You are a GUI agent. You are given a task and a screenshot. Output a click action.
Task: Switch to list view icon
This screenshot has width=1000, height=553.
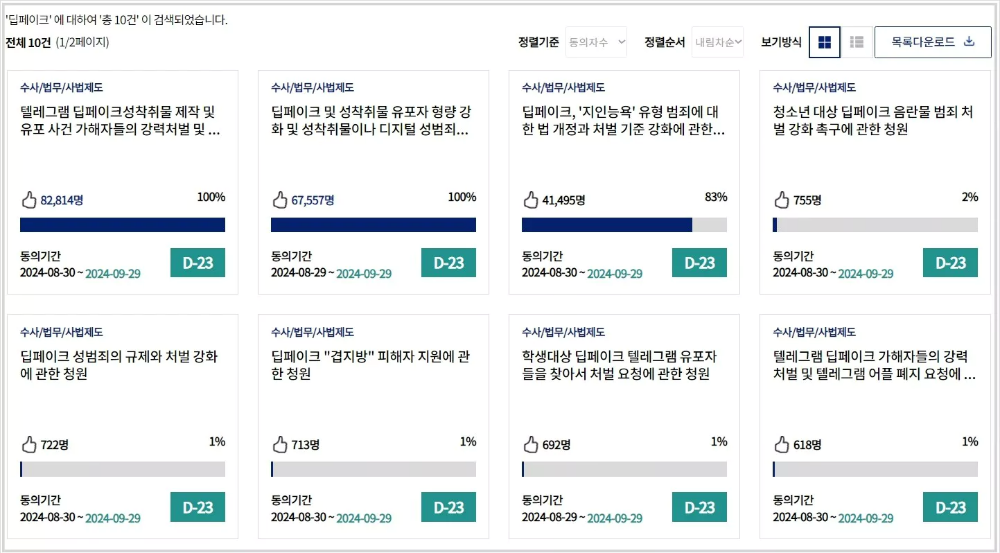[x=857, y=42]
